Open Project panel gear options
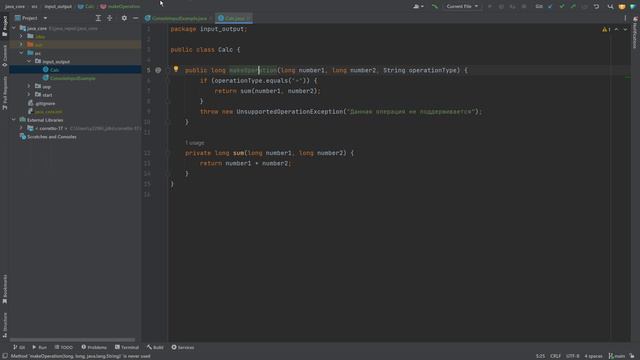This screenshot has width=640, height=360. point(124,18)
